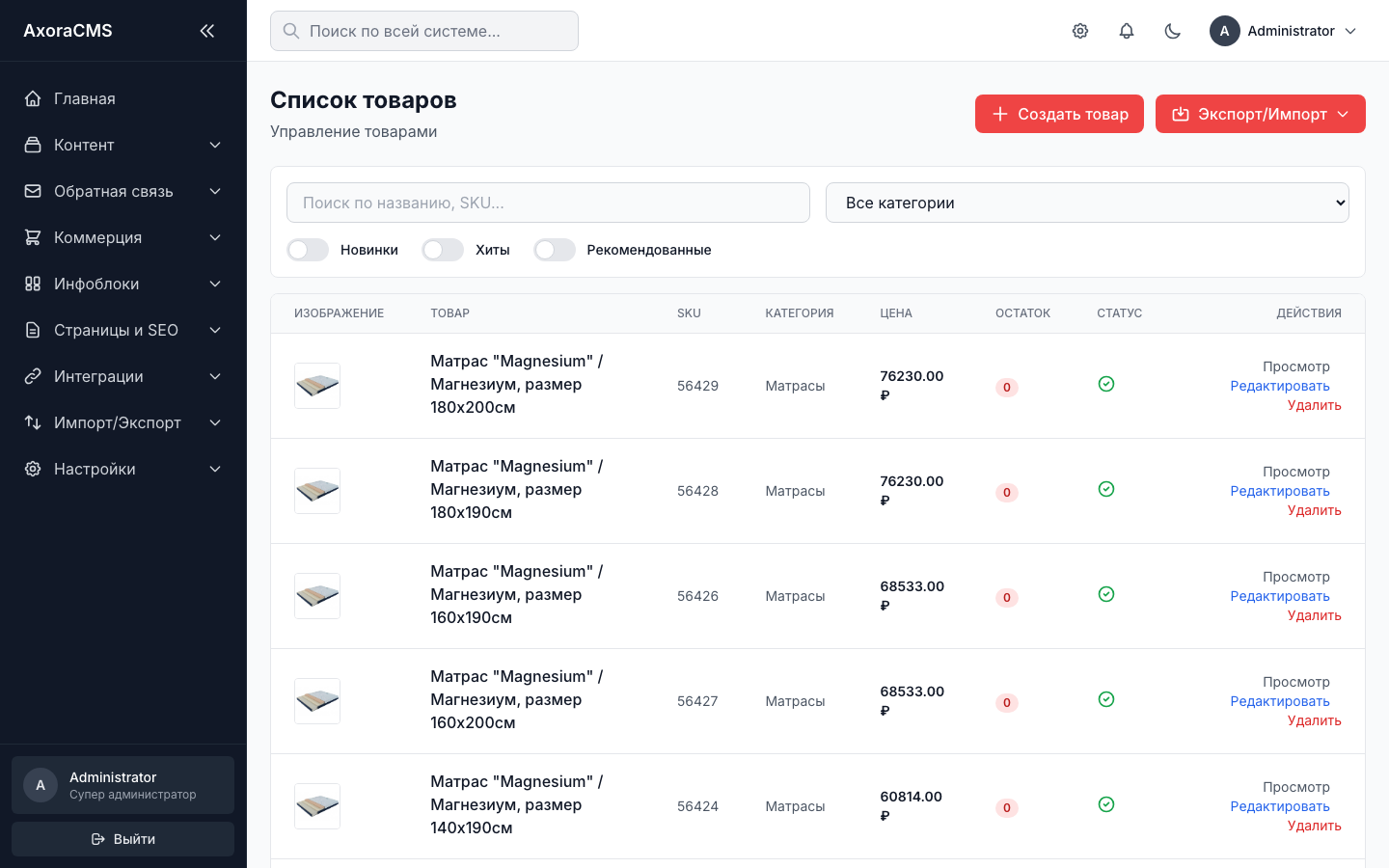The width and height of the screenshot is (1389, 868).
Task: Click Редактировать for SKU 56428
Action: point(1280,491)
